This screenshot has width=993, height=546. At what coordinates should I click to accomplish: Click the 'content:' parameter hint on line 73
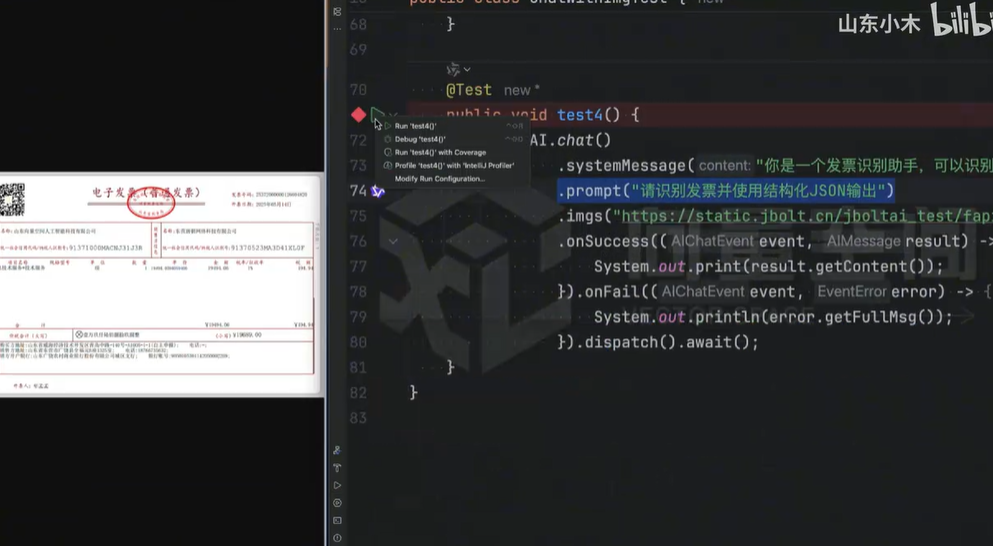[x=724, y=166]
